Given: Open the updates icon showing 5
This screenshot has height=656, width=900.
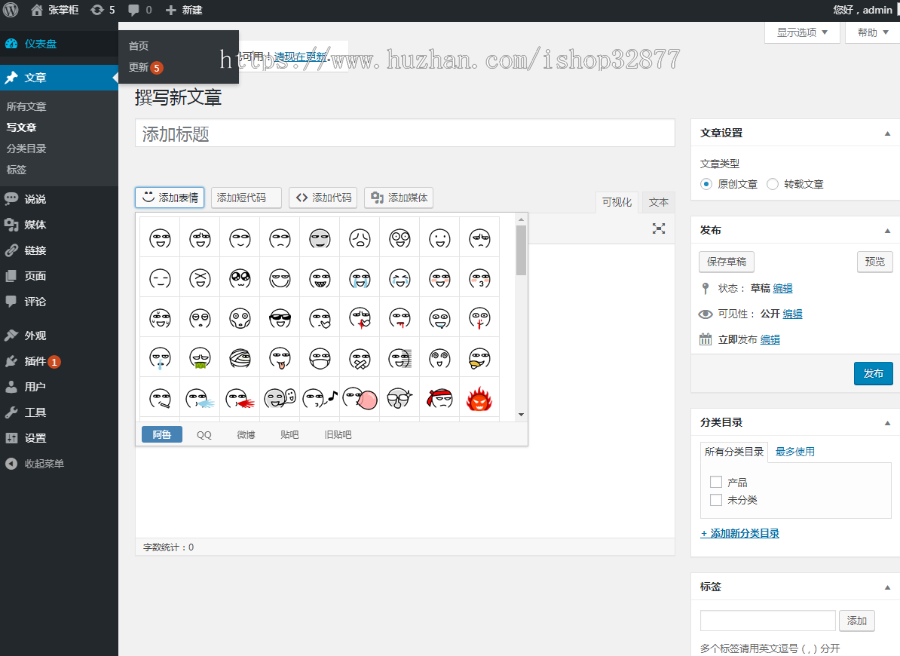Looking at the screenshot, I should (103, 10).
